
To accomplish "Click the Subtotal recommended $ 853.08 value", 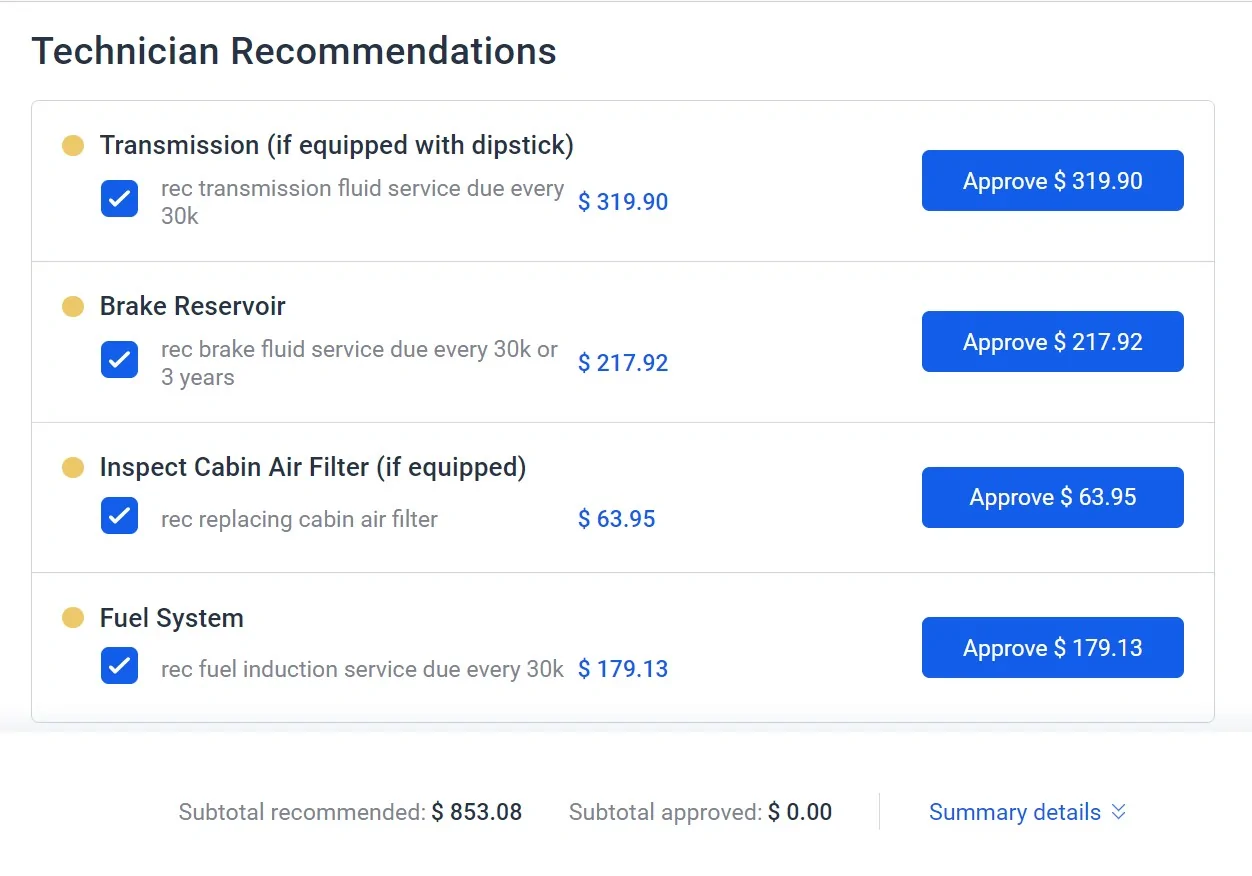I will point(477,812).
